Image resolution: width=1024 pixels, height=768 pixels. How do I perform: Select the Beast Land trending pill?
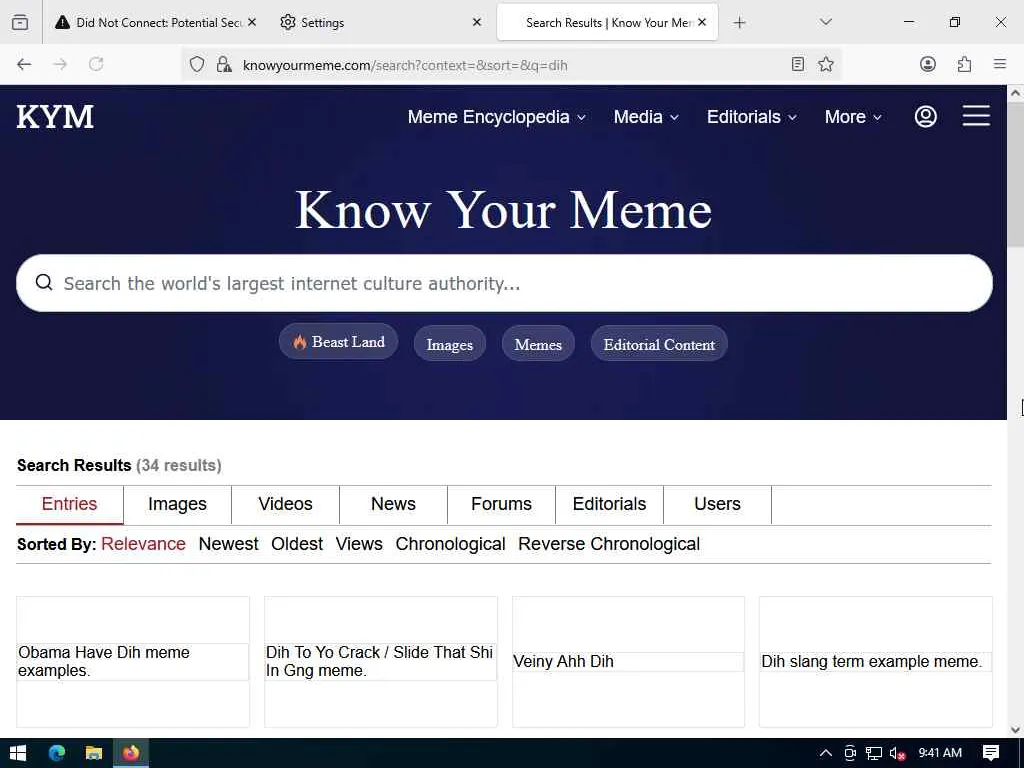[338, 342]
